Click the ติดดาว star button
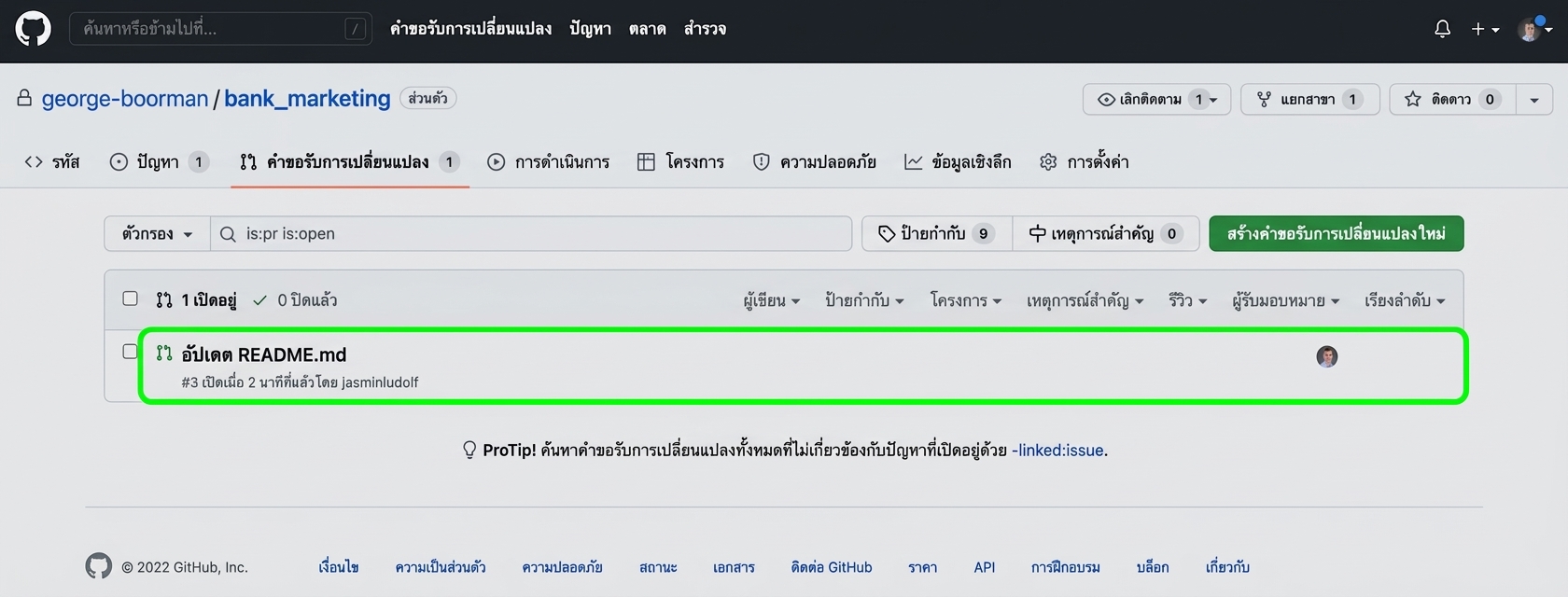This screenshot has width=1568, height=597. tap(1452, 99)
